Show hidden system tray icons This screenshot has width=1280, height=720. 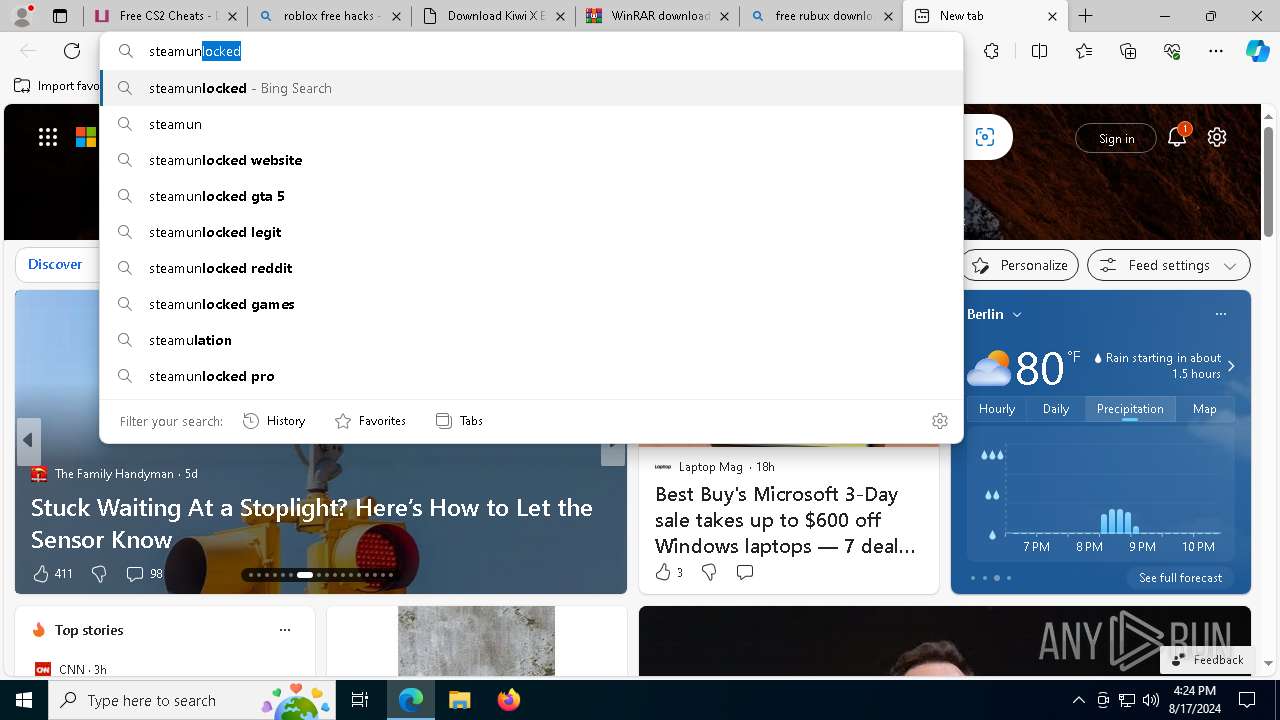click(1078, 700)
